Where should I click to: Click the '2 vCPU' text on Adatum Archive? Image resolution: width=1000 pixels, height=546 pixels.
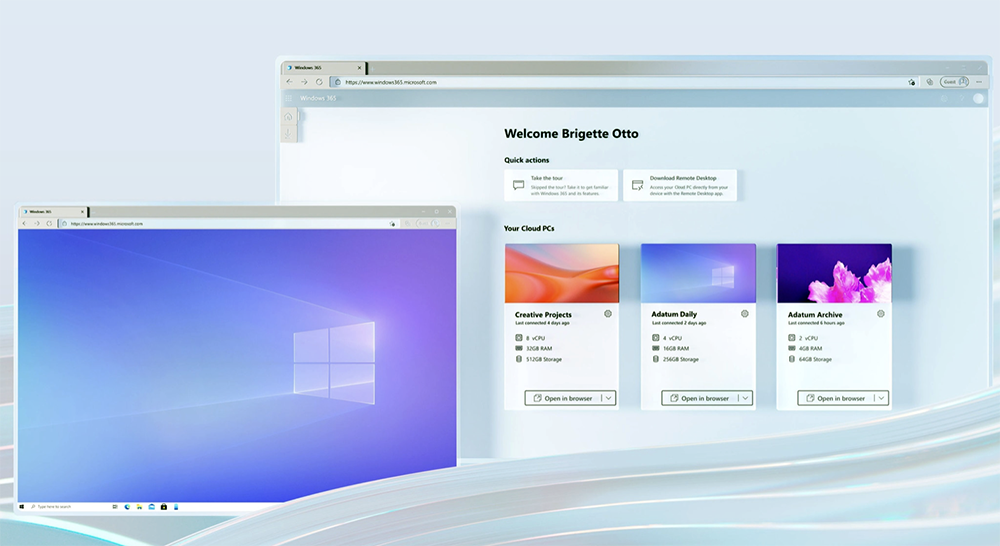[808, 338]
